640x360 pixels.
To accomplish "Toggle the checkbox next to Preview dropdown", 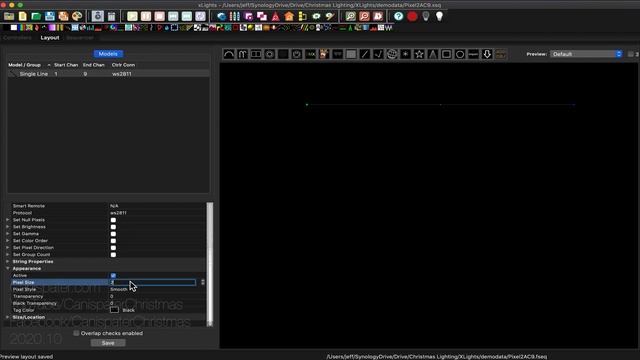I will (x=631, y=54).
